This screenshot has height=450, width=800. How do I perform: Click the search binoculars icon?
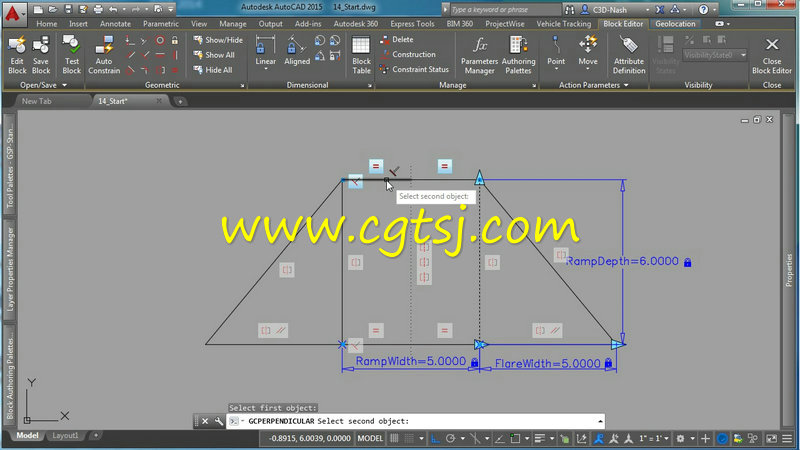pos(569,10)
